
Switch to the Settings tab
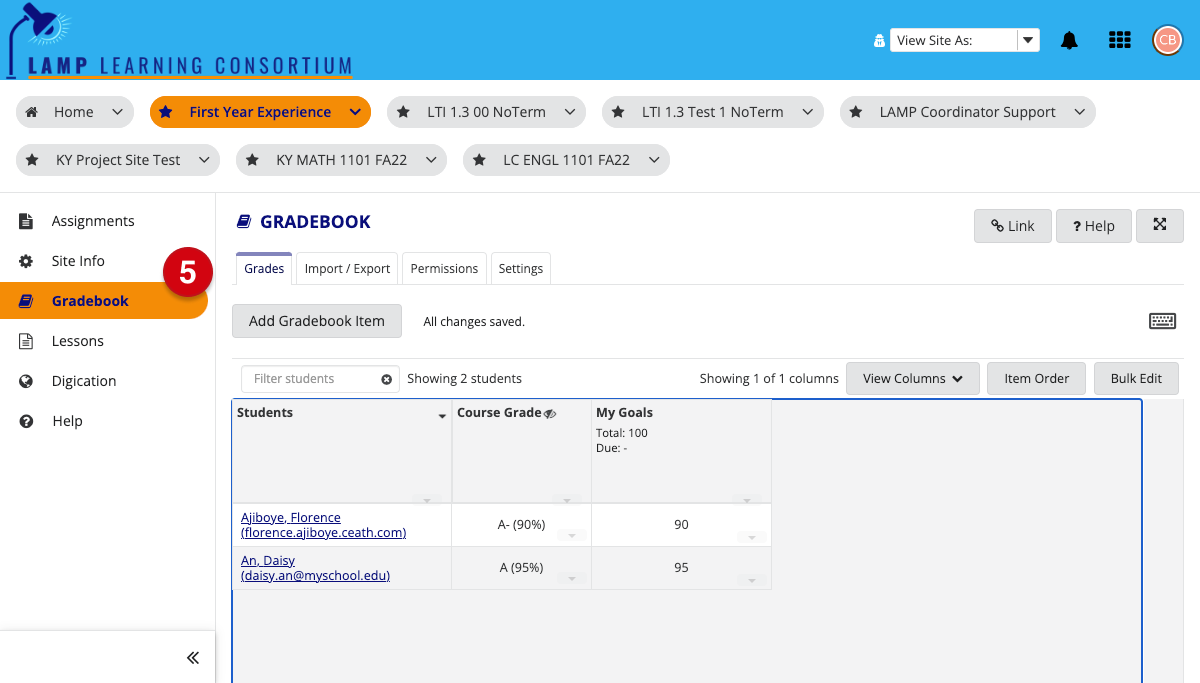[521, 269]
